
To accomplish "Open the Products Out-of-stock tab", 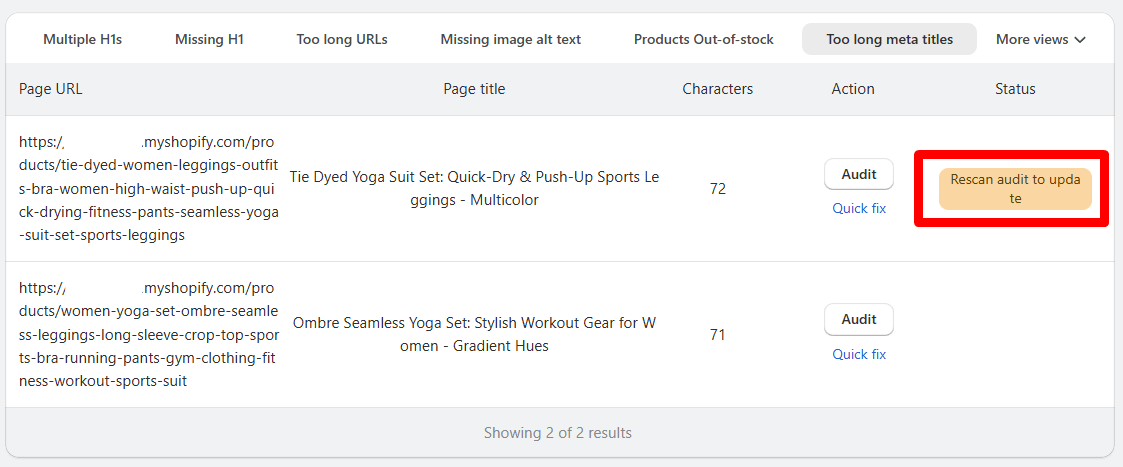I will (703, 39).
